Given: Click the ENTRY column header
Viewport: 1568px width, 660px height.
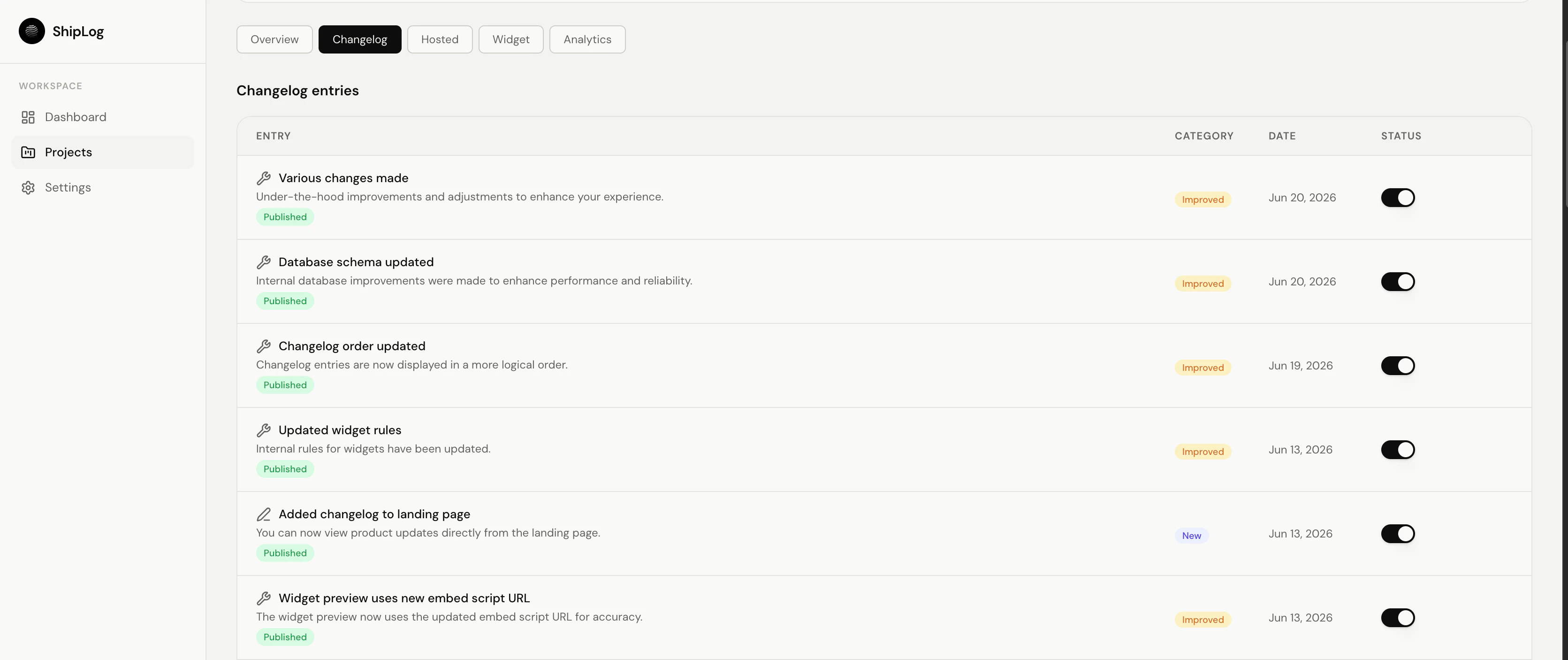Looking at the screenshot, I should (x=274, y=136).
